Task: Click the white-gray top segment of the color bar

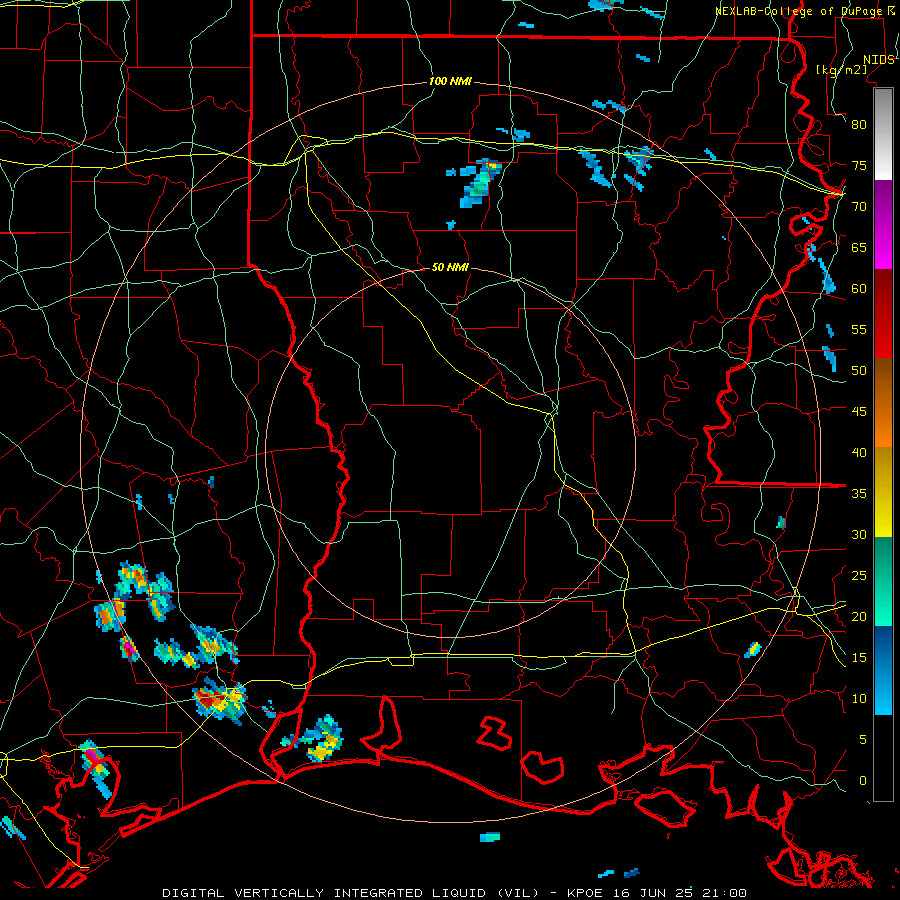Action: tap(884, 134)
